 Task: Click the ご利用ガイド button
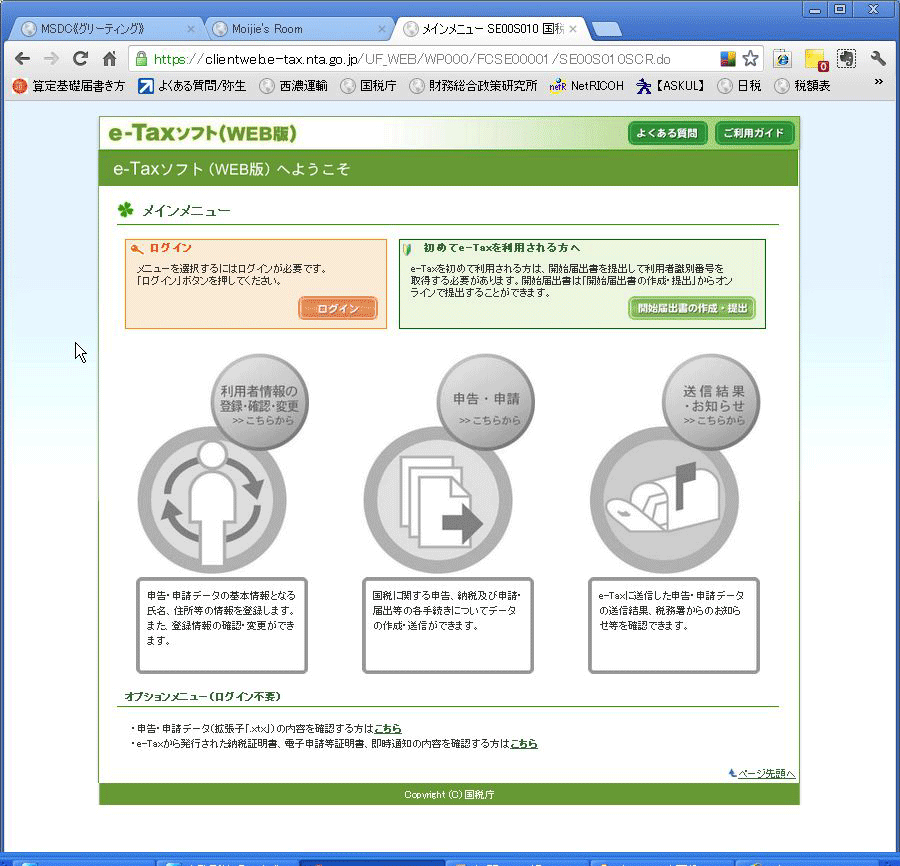point(754,133)
